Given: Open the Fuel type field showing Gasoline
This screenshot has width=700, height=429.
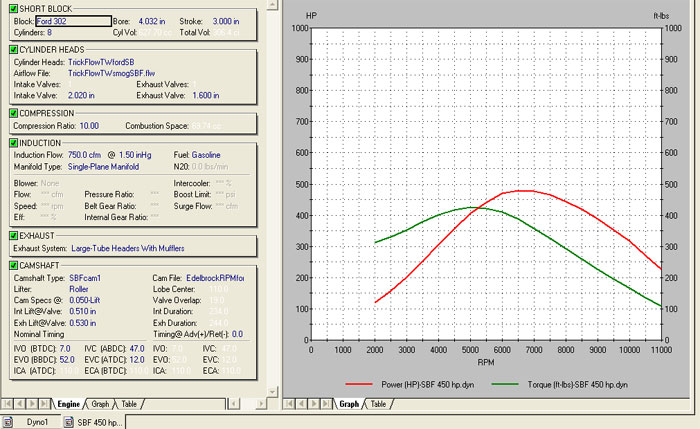Looking at the screenshot, I should pyautogui.click(x=208, y=155).
